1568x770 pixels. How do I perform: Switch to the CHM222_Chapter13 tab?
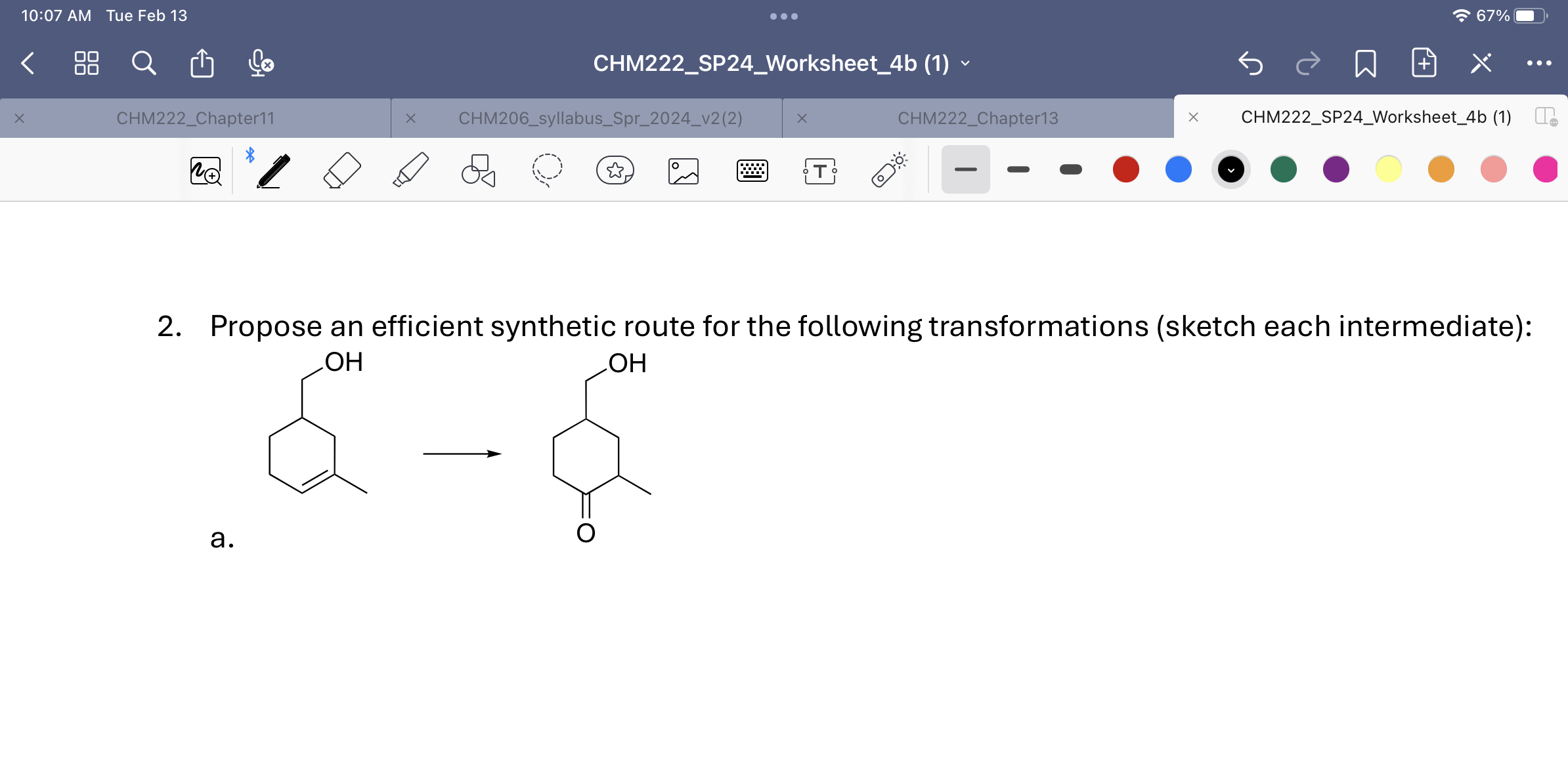click(x=978, y=118)
